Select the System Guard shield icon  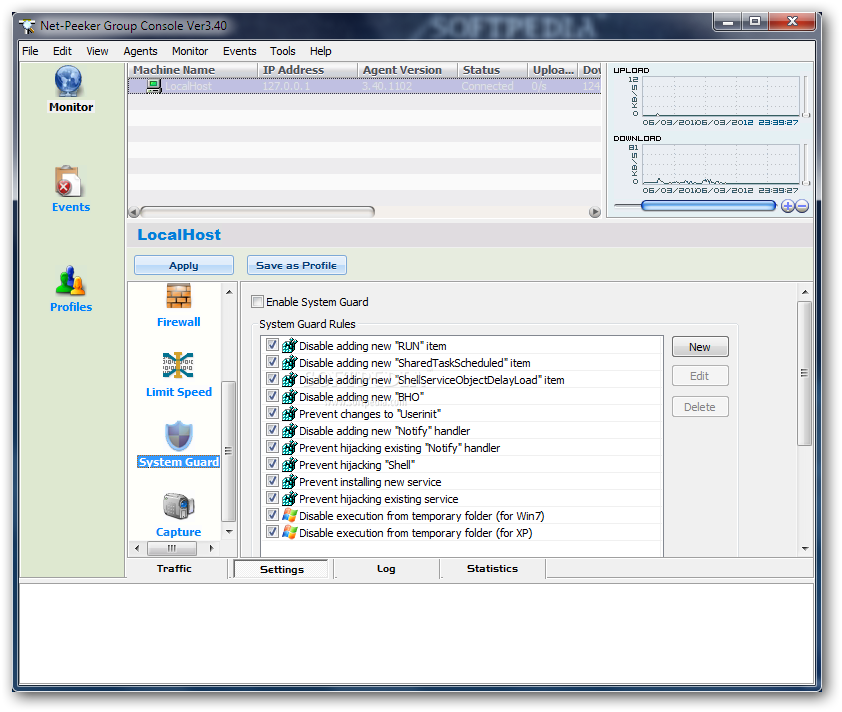coord(178,435)
